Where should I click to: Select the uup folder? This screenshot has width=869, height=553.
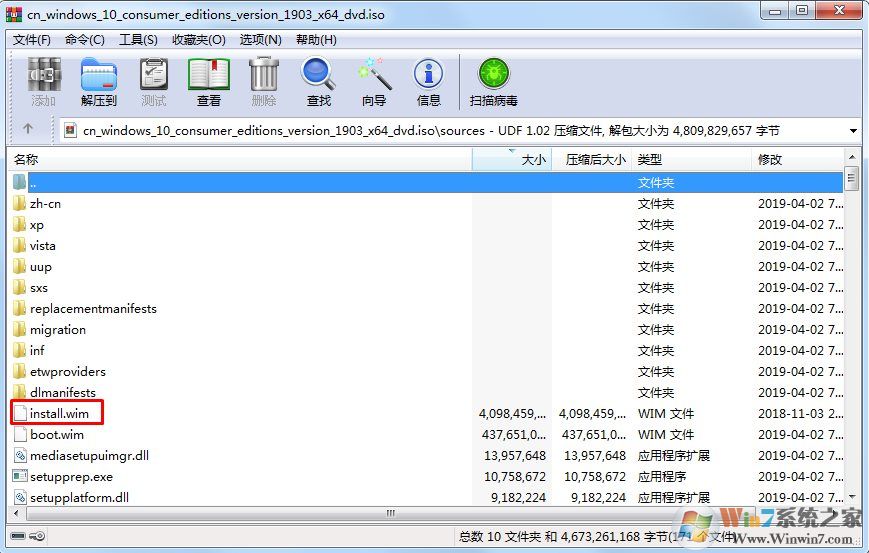40,267
